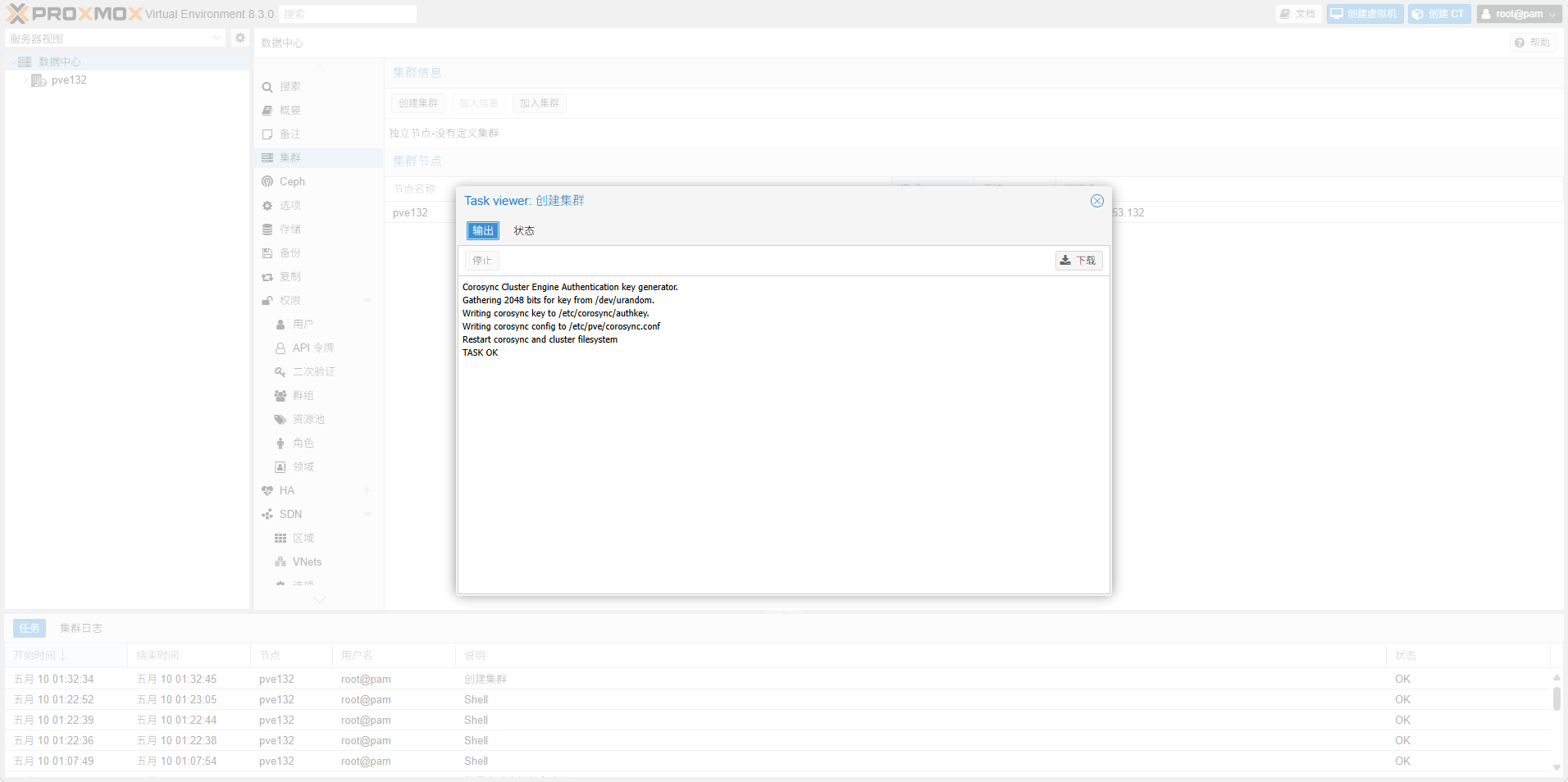Open the tree settings gear icon
This screenshot has height=782, width=1568.
[x=239, y=38]
